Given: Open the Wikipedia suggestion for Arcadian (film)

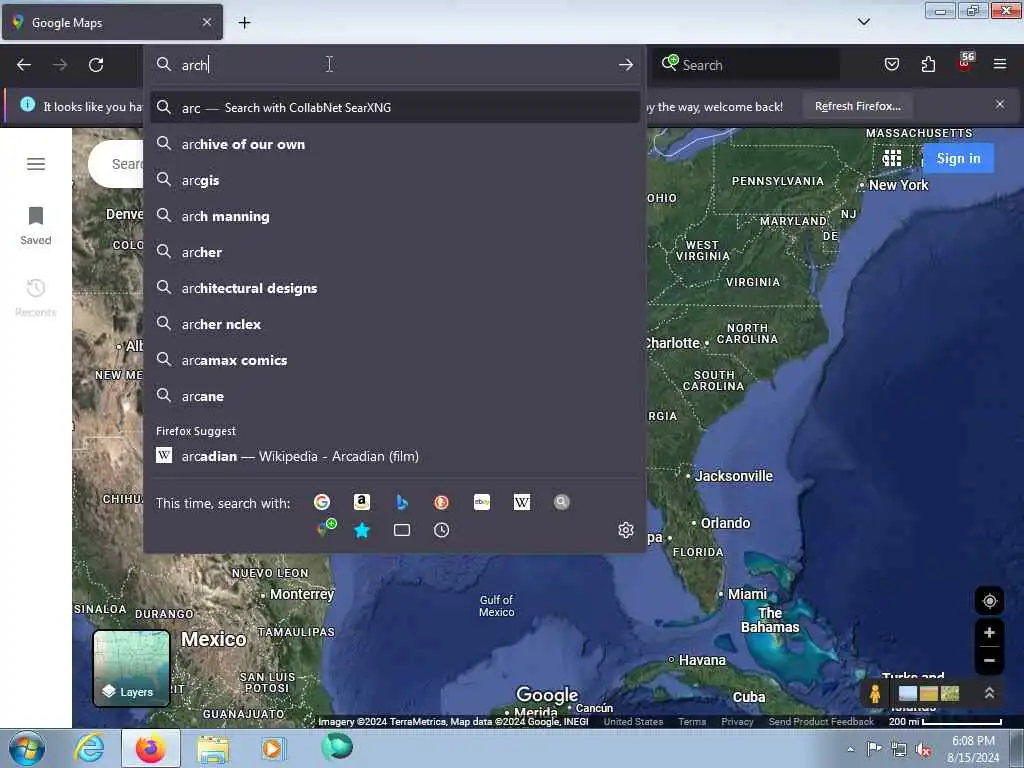Looking at the screenshot, I should (394, 456).
